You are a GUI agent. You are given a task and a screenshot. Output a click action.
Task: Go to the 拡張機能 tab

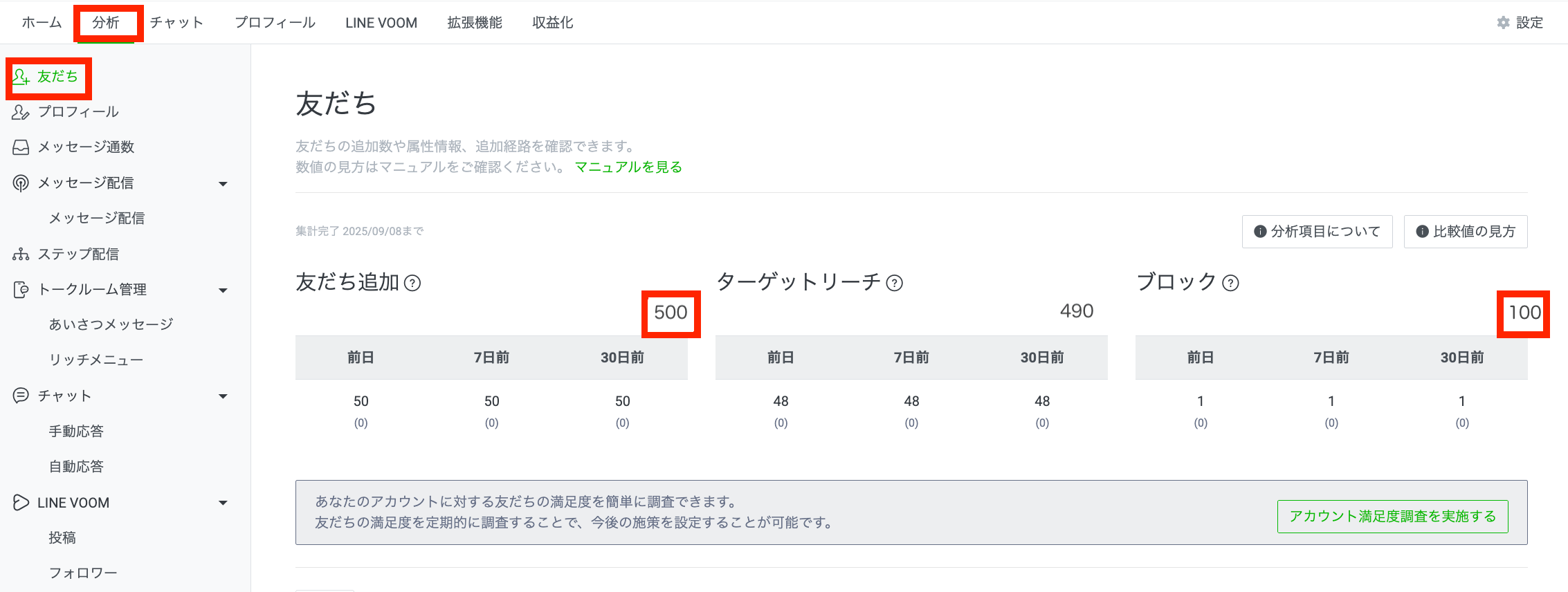pyautogui.click(x=475, y=23)
